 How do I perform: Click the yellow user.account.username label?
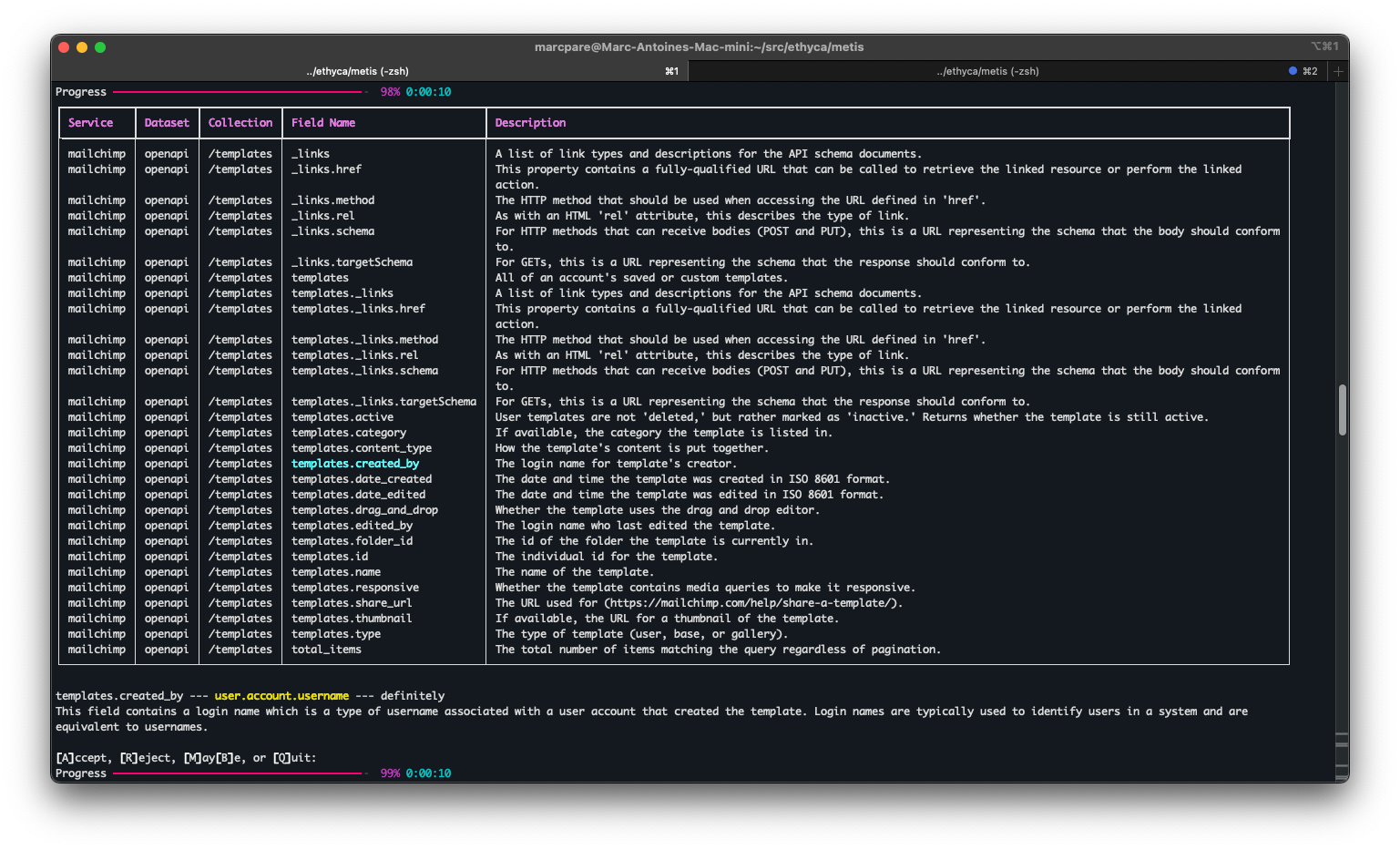[x=281, y=696]
